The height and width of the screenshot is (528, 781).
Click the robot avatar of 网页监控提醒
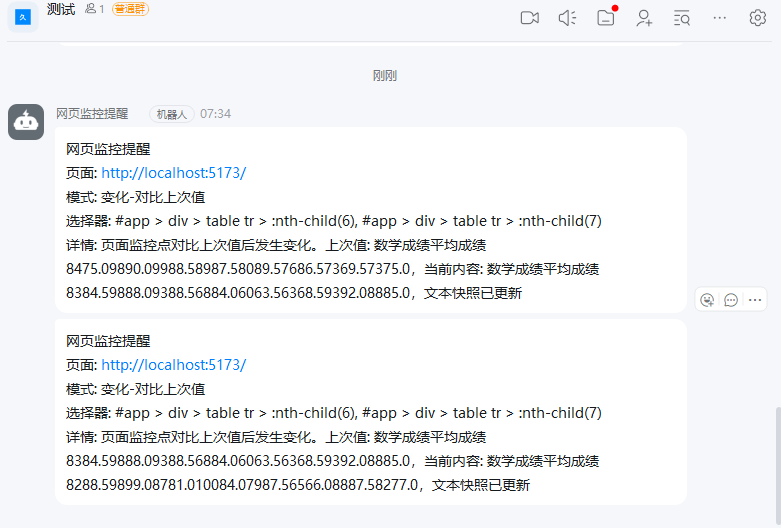(x=26, y=122)
